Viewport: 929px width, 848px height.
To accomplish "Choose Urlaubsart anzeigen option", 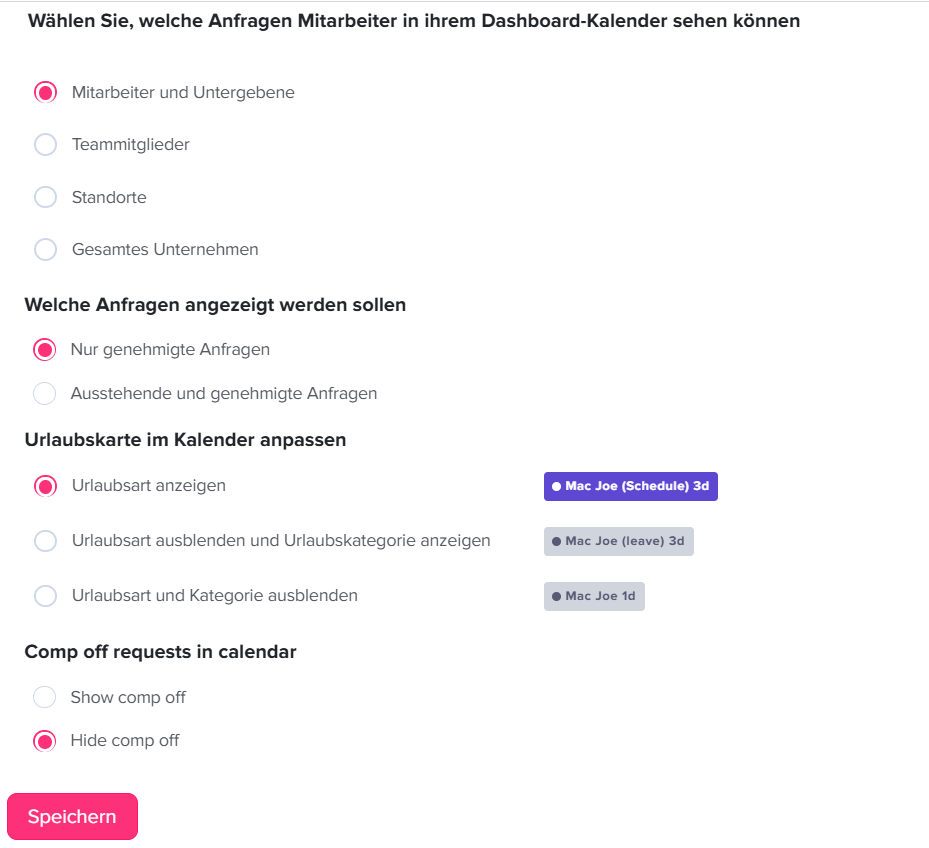I will click(45, 486).
